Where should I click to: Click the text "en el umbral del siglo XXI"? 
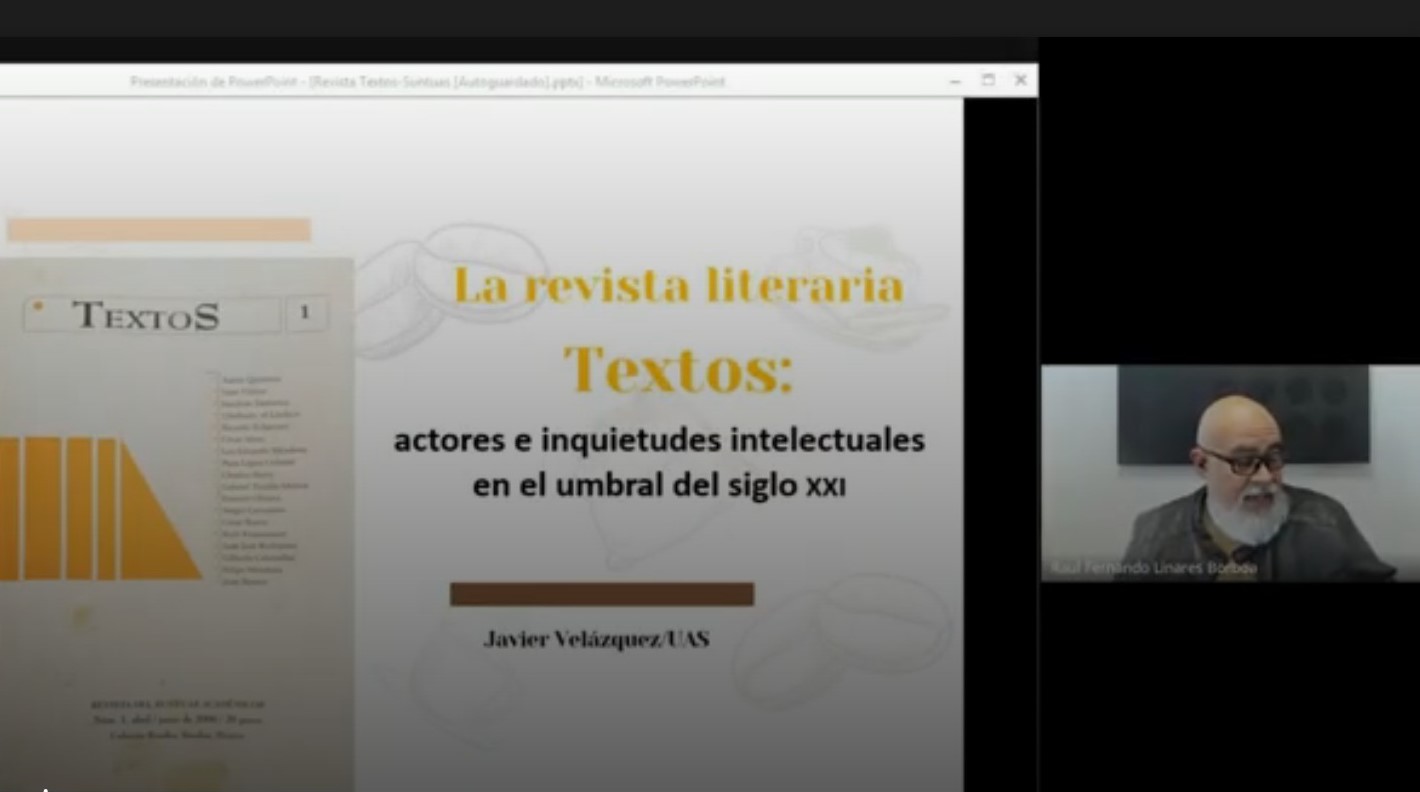(659, 487)
